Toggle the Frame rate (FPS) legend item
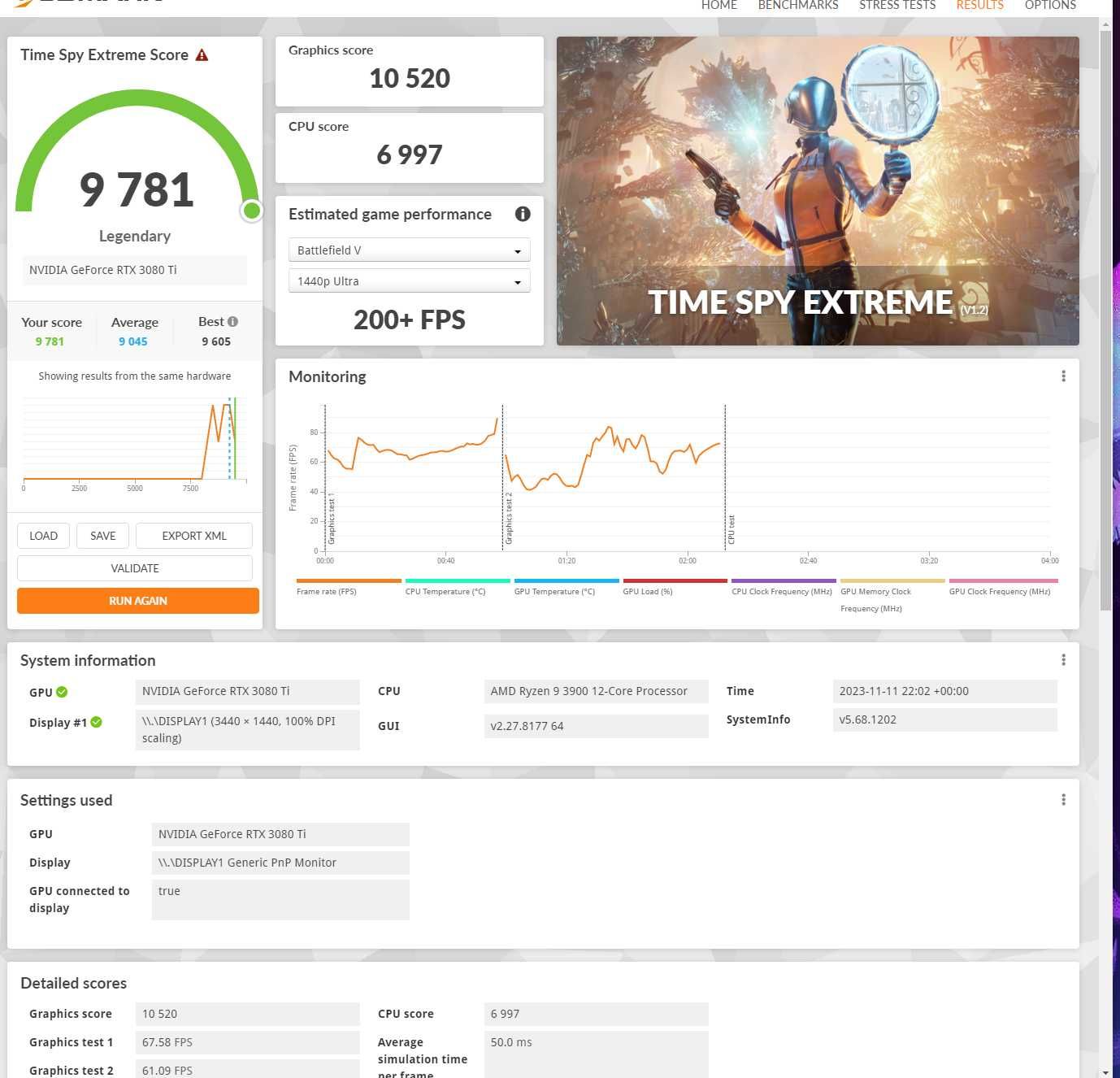1120x1078 pixels. tap(349, 588)
